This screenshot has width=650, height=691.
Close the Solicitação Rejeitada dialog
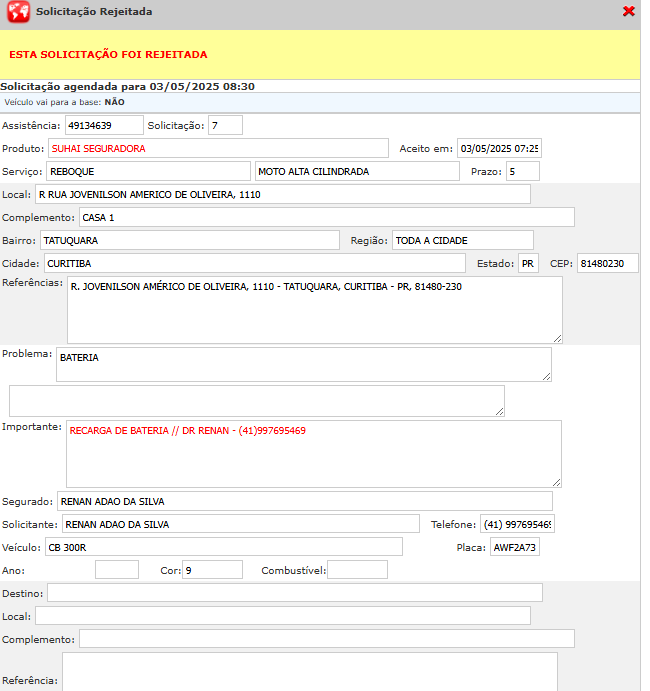(628, 11)
